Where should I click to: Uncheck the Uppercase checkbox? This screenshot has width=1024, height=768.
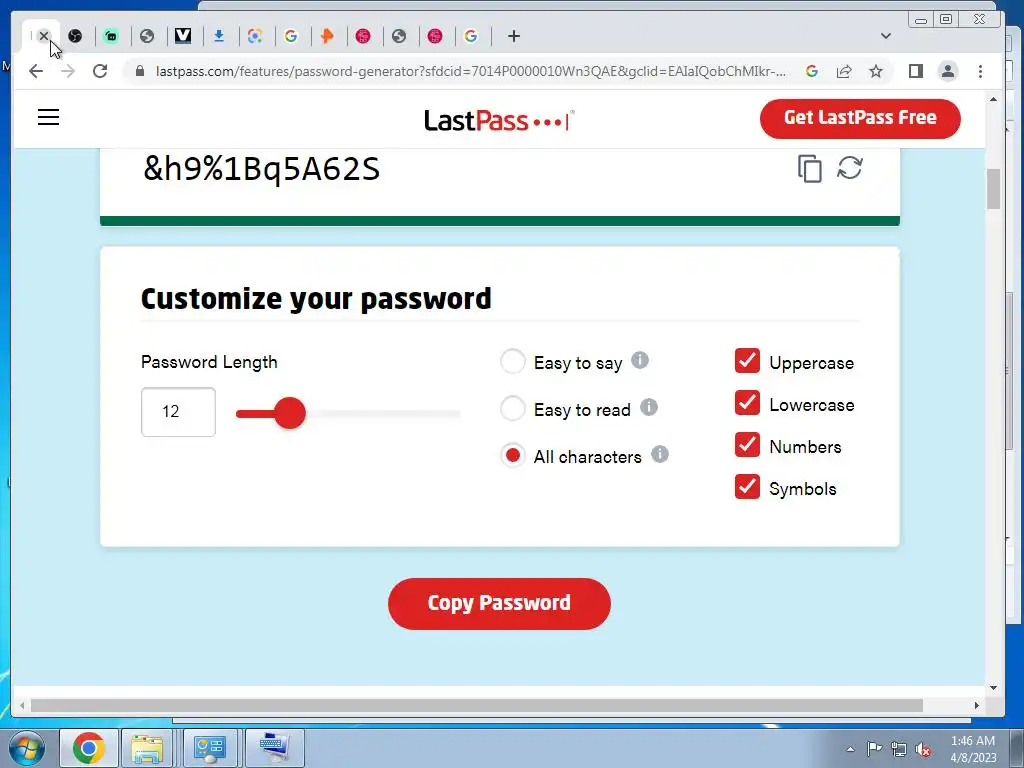tap(747, 360)
